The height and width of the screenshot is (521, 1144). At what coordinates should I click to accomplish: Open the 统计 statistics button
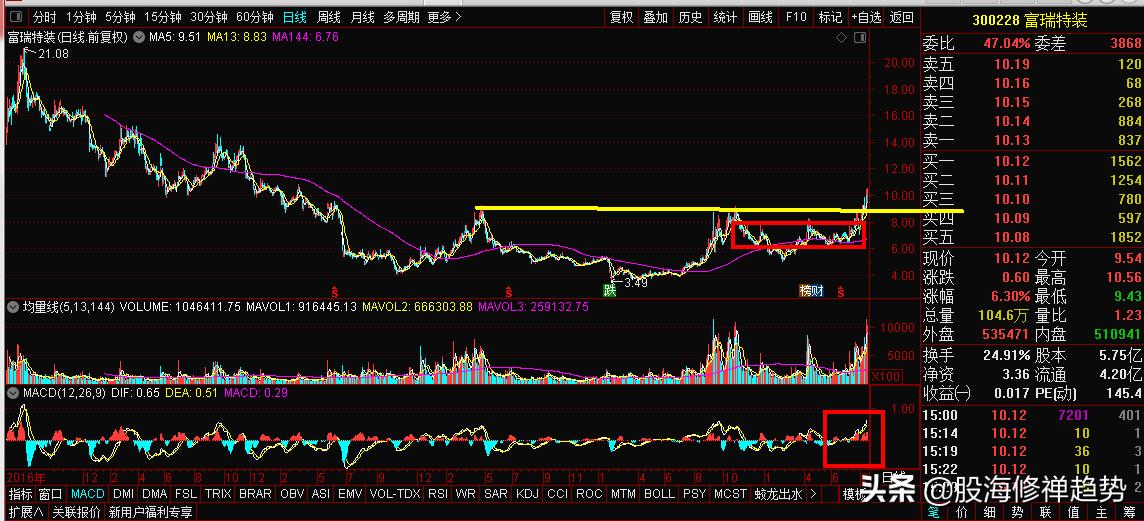click(x=724, y=17)
